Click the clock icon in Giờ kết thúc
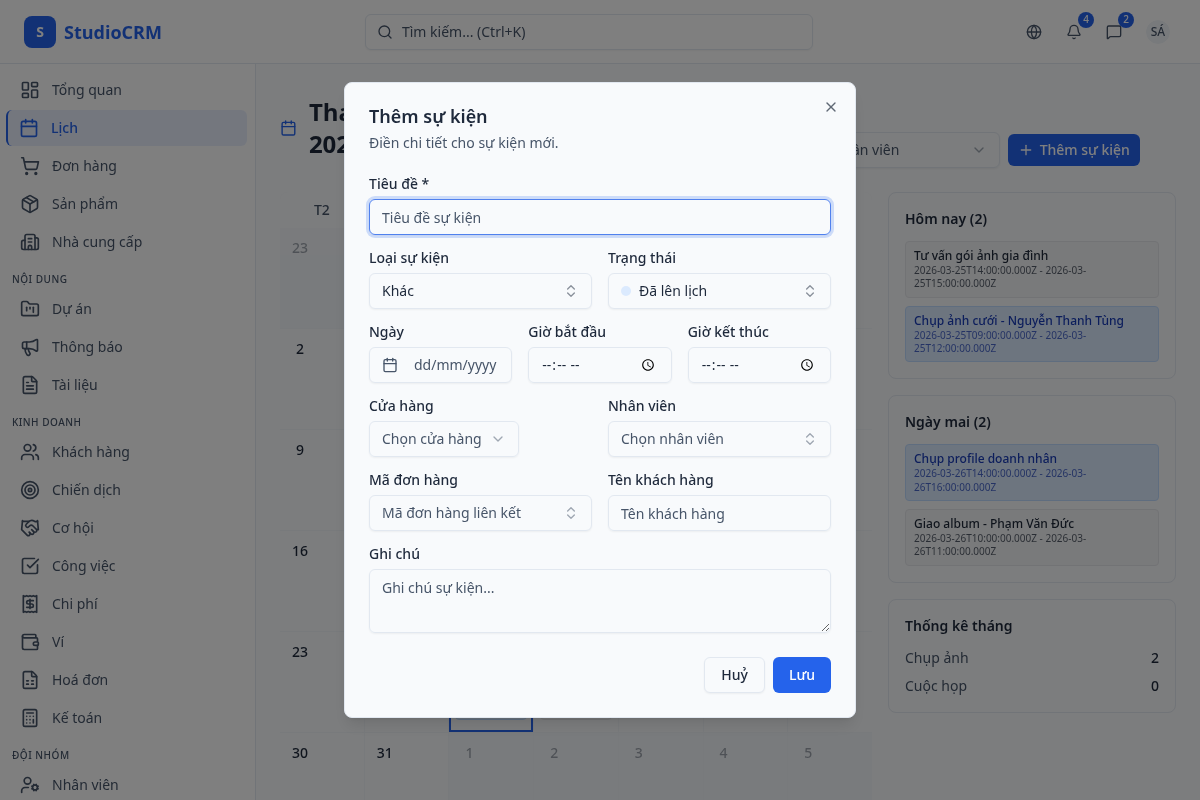This screenshot has height=800, width=1200. 807,365
